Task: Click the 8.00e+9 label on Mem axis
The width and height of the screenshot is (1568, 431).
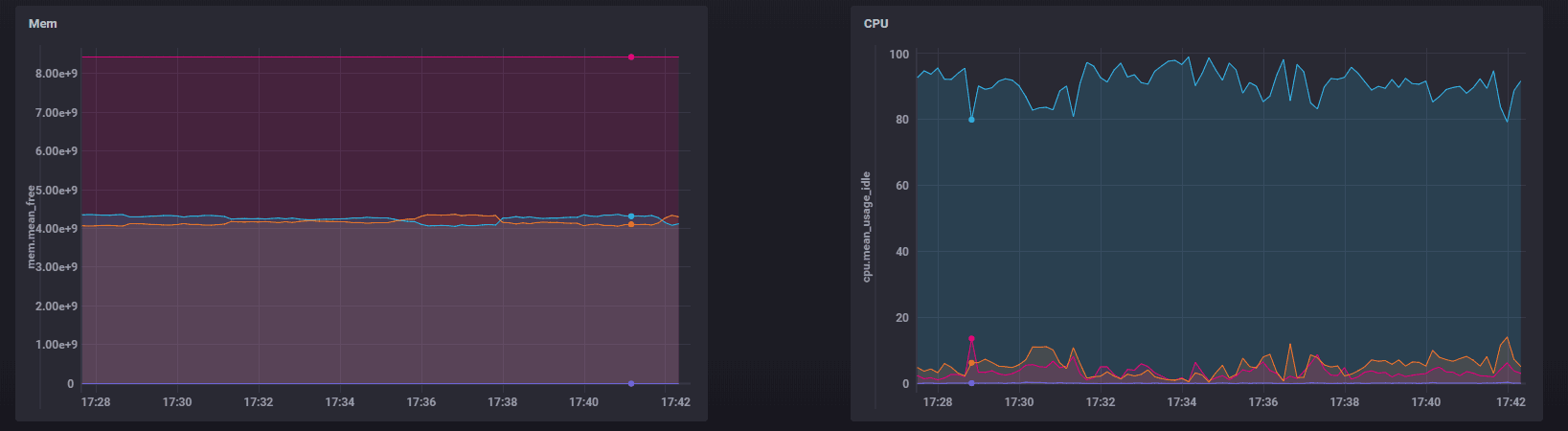Action: click(x=57, y=74)
